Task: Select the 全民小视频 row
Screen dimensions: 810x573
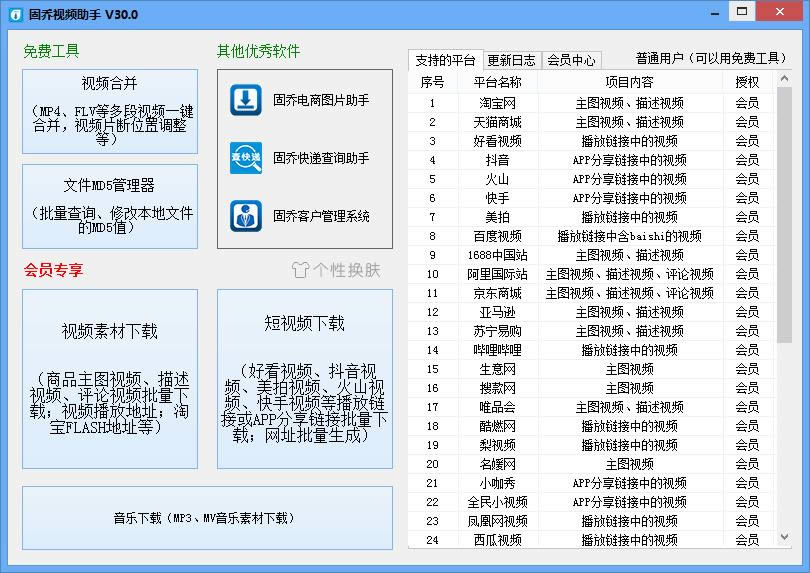Action: 592,502
